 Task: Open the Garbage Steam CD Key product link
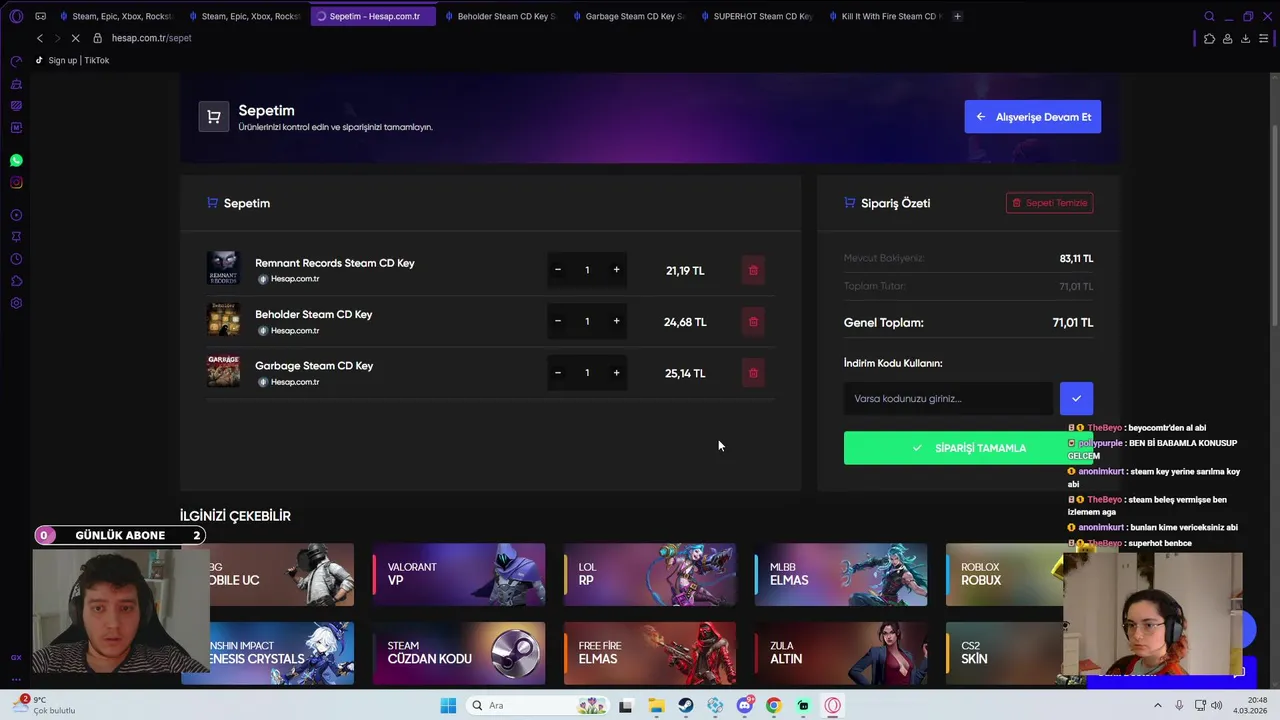click(314, 366)
